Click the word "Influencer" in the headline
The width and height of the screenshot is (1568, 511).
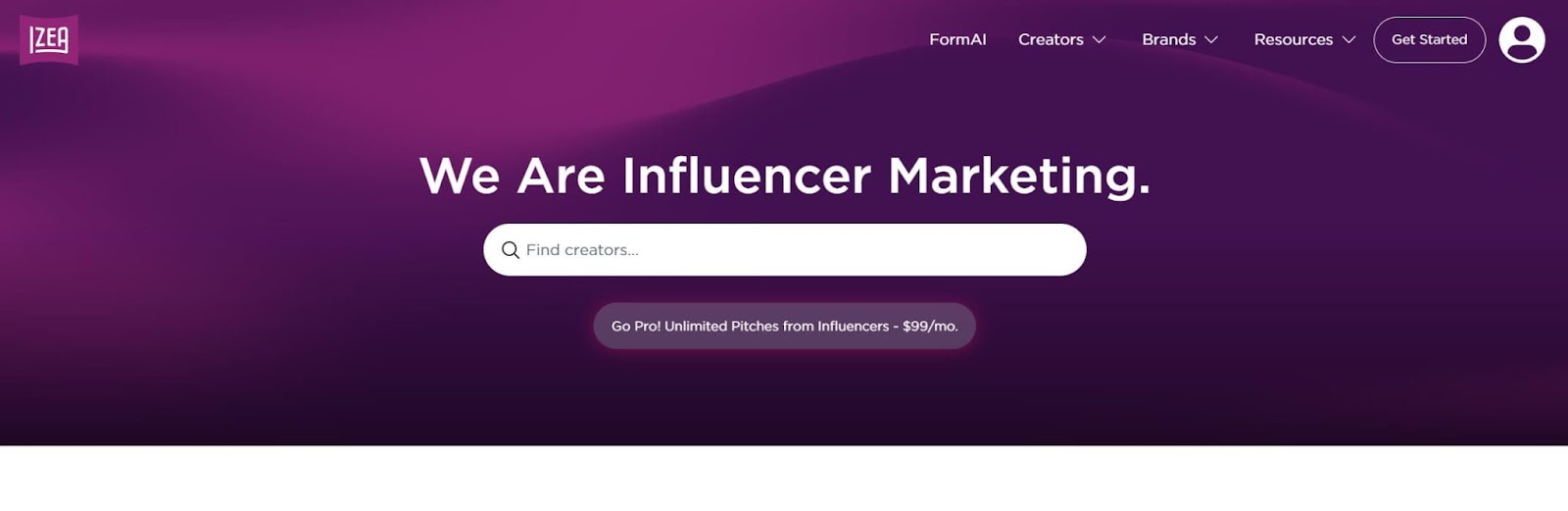click(747, 177)
